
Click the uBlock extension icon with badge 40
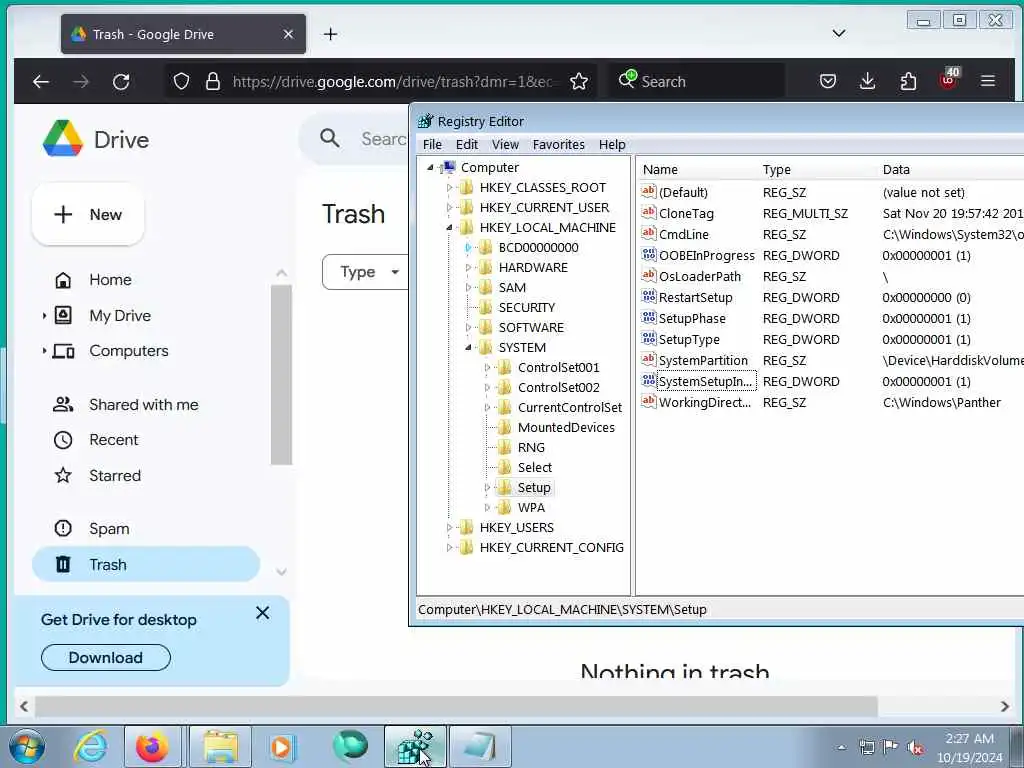[948, 80]
